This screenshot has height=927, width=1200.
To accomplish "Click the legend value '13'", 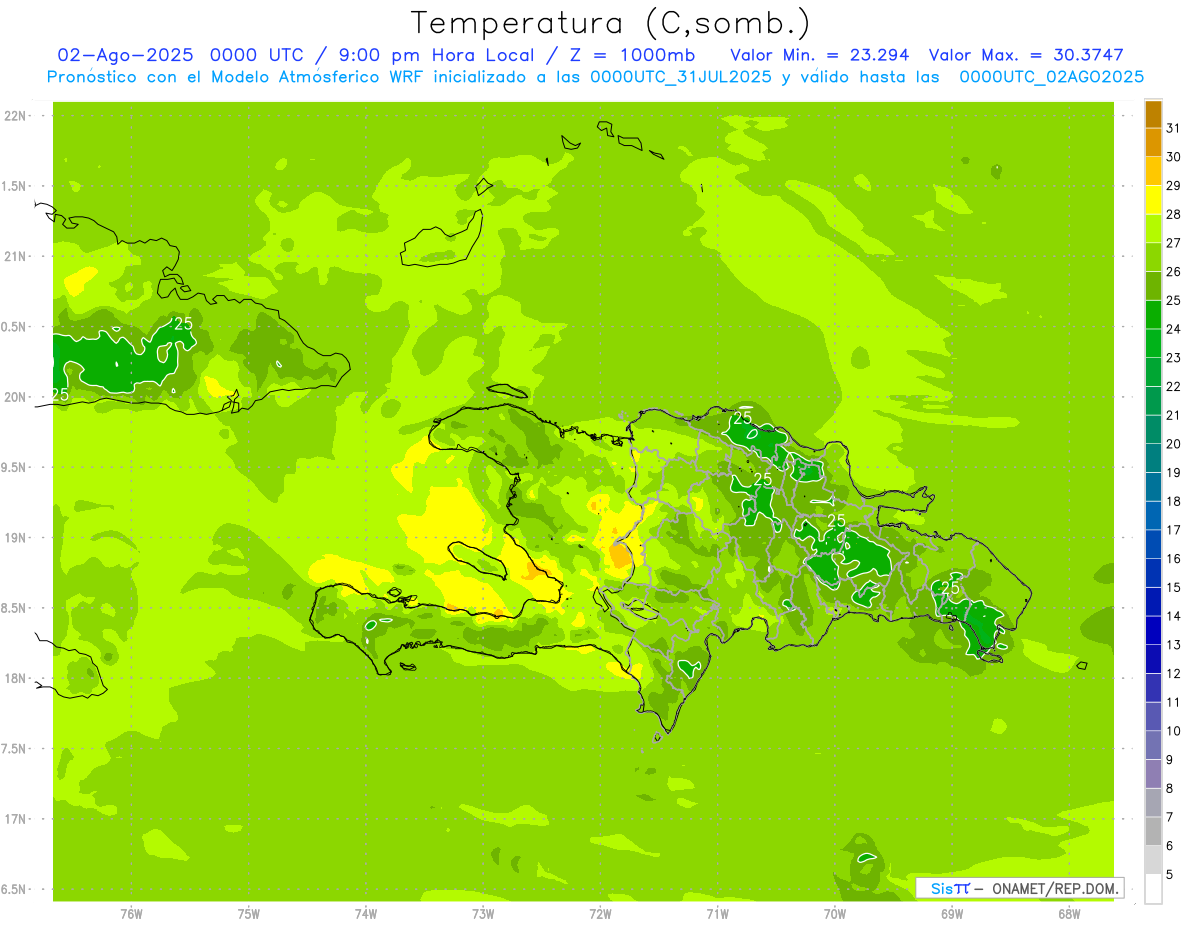I will click(1174, 645).
